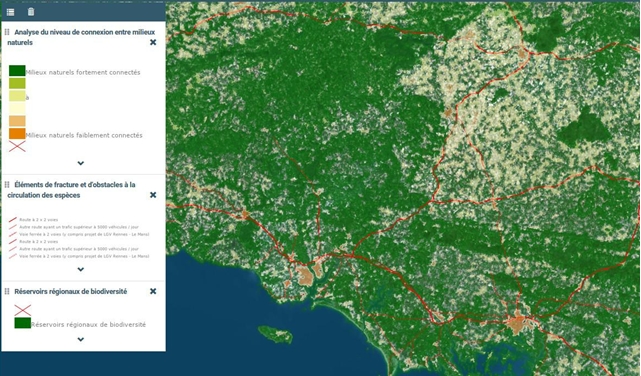641x376 pixels.
Task: Remove the 'Éléments de fracture' layer
Action: tap(153, 195)
